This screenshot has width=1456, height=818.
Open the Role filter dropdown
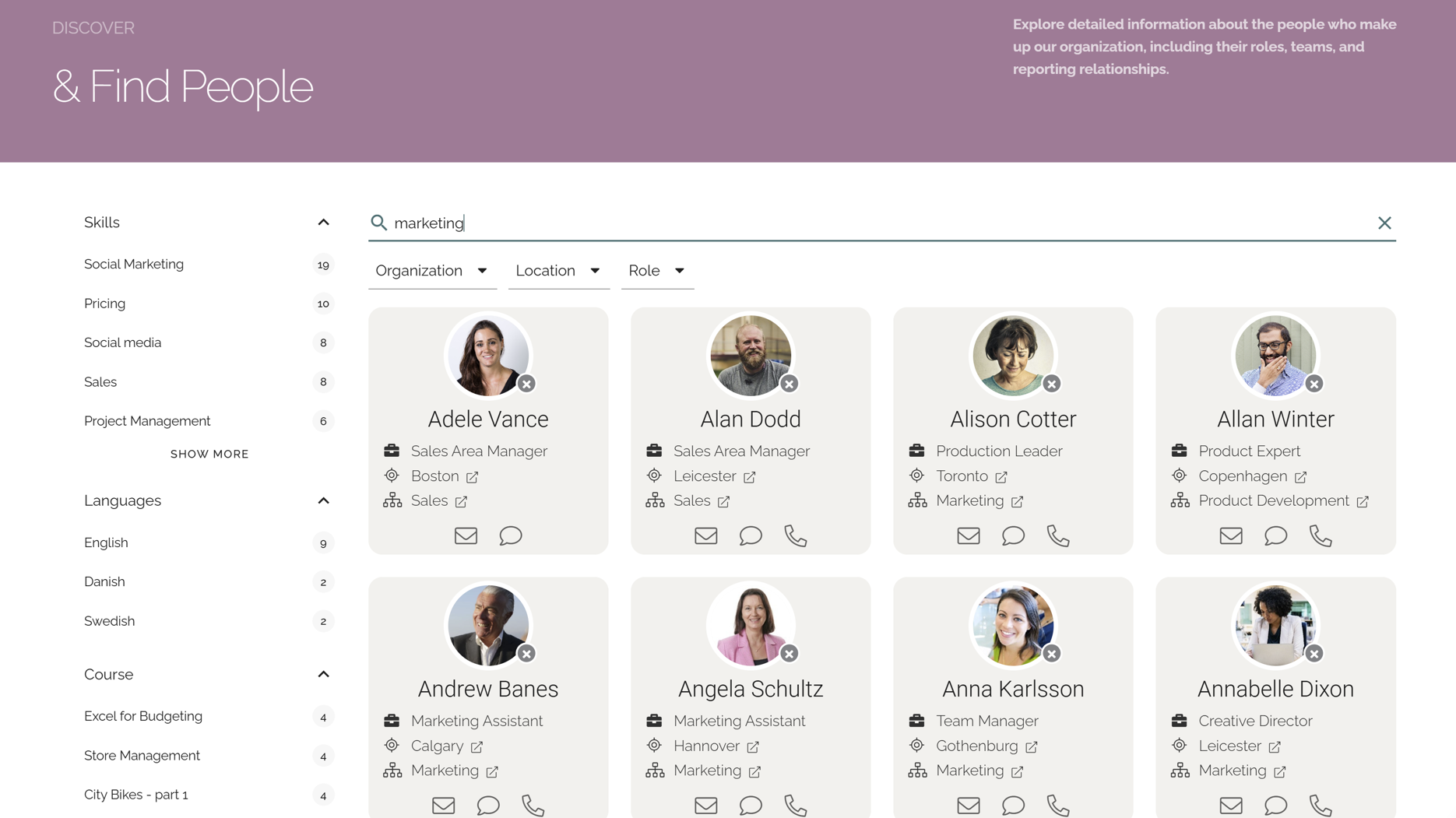(657, 271)
